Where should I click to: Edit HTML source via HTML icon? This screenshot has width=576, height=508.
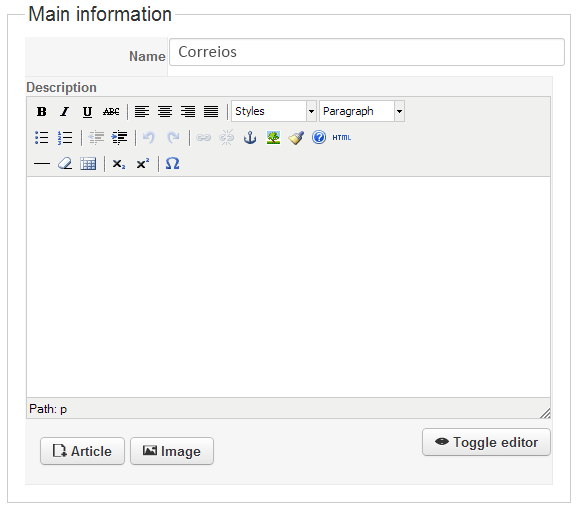point(342,138)
